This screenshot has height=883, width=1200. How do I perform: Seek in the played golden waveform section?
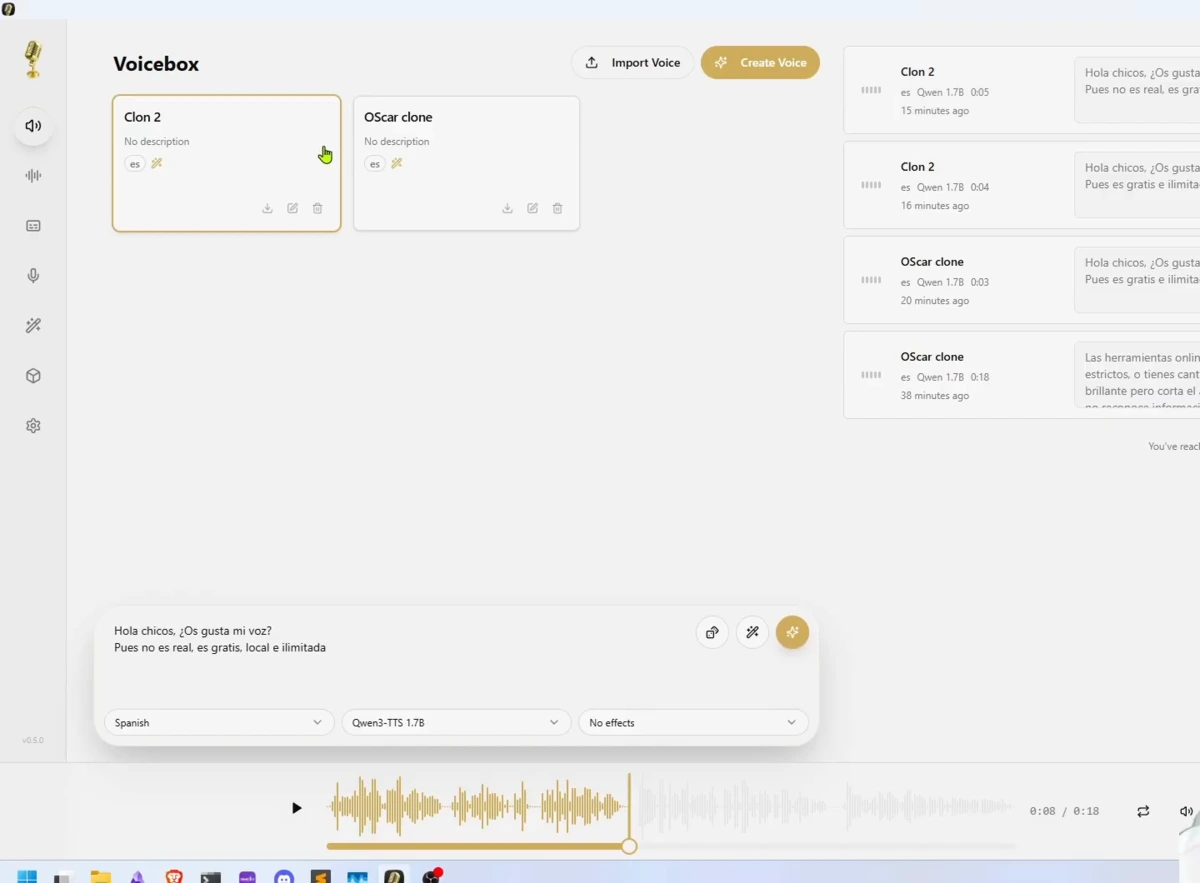478,807
